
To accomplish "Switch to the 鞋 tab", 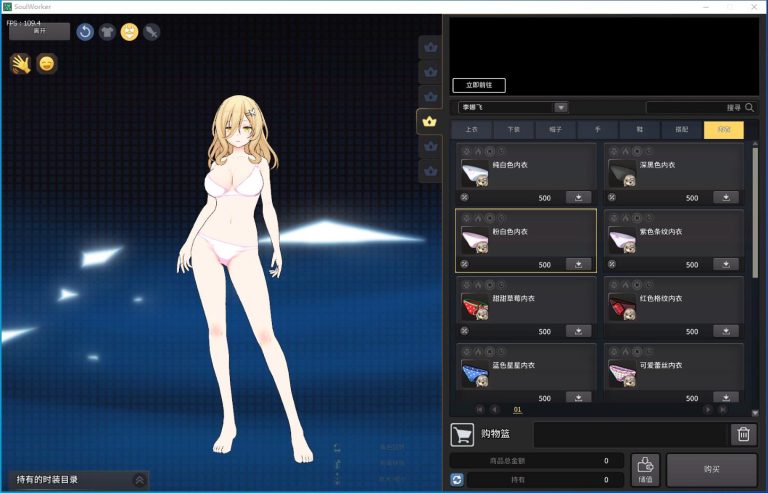I will pos(640,130).
